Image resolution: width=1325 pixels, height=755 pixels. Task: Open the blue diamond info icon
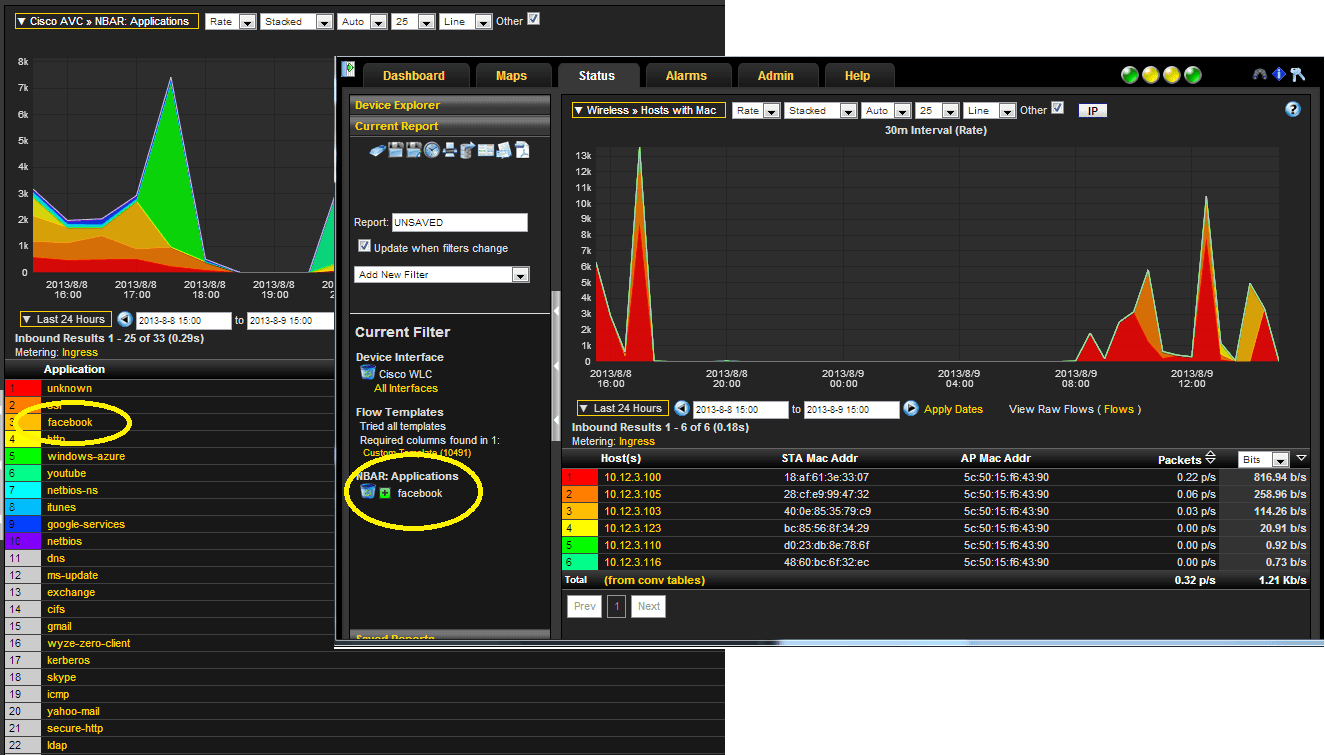1279,74
